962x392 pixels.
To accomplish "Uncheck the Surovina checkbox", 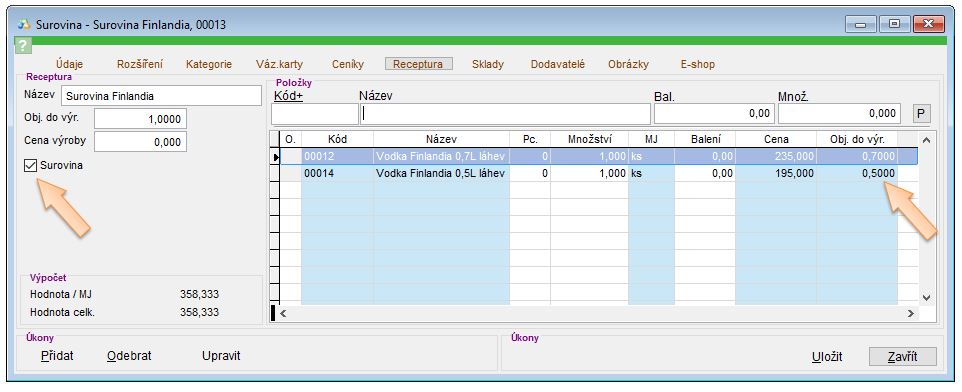I will (x=31, y=166).
